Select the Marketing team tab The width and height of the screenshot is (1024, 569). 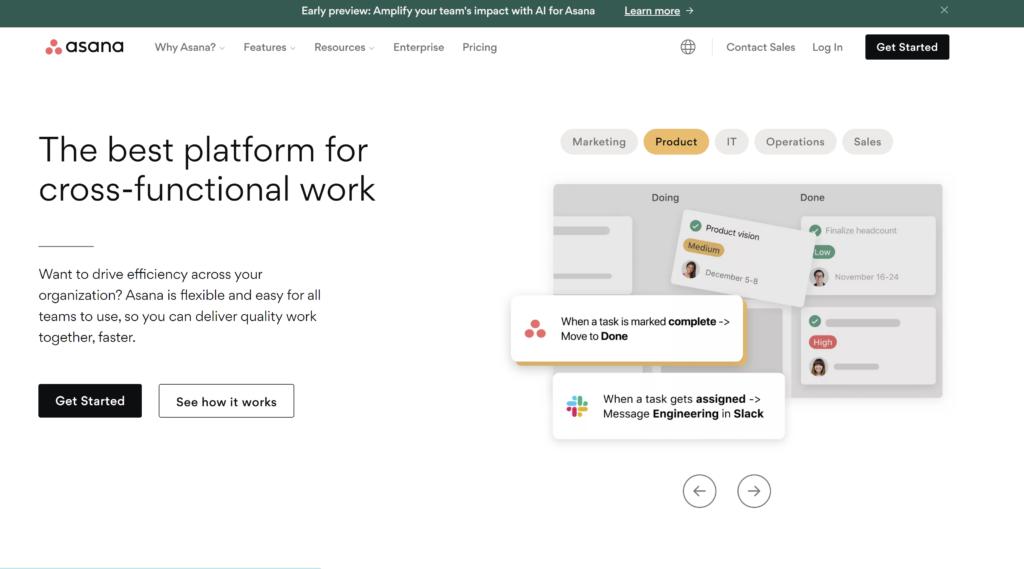[598, 142]
